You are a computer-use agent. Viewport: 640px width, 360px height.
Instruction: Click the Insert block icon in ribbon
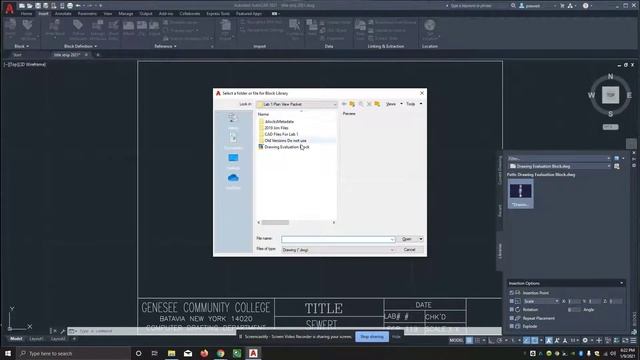point(11,25)
